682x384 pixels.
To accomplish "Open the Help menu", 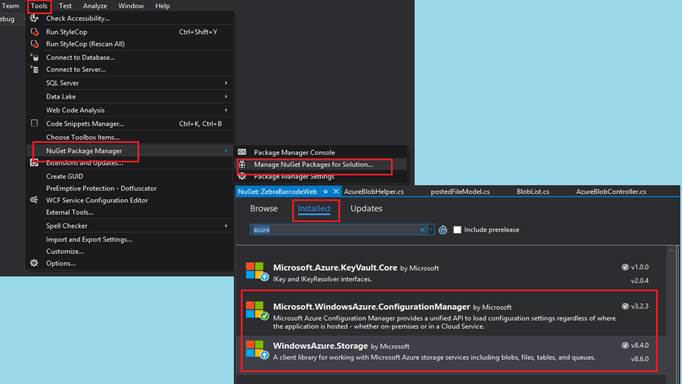I will tap(162, 6).
